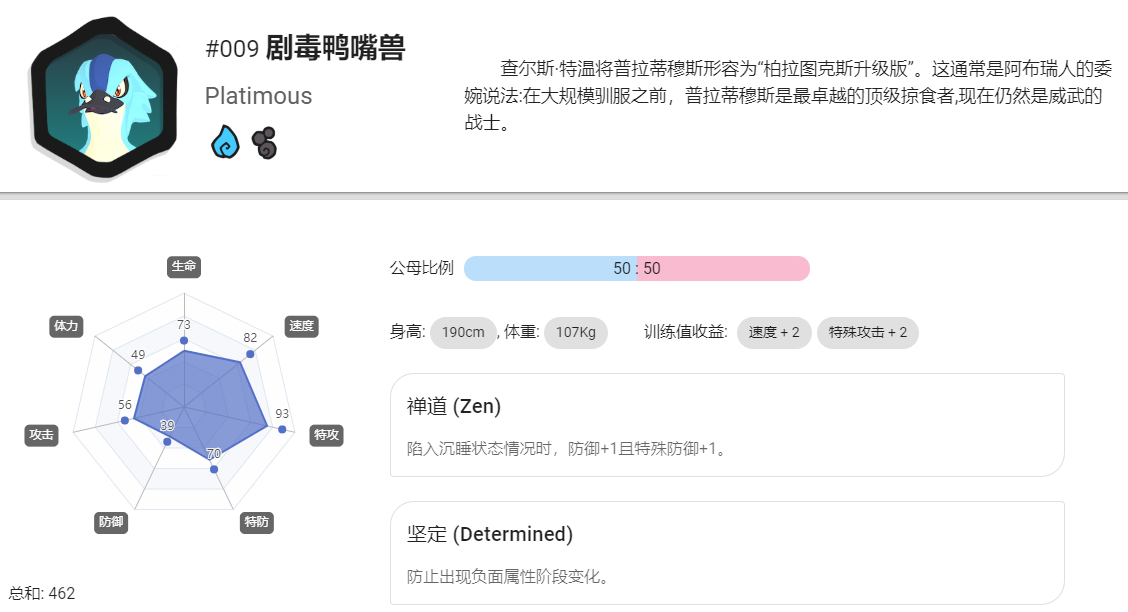Click the pink female ratio bar segment
This screenshot has width=1128, height=612.
pyautogui.click(x=724, y=268)
